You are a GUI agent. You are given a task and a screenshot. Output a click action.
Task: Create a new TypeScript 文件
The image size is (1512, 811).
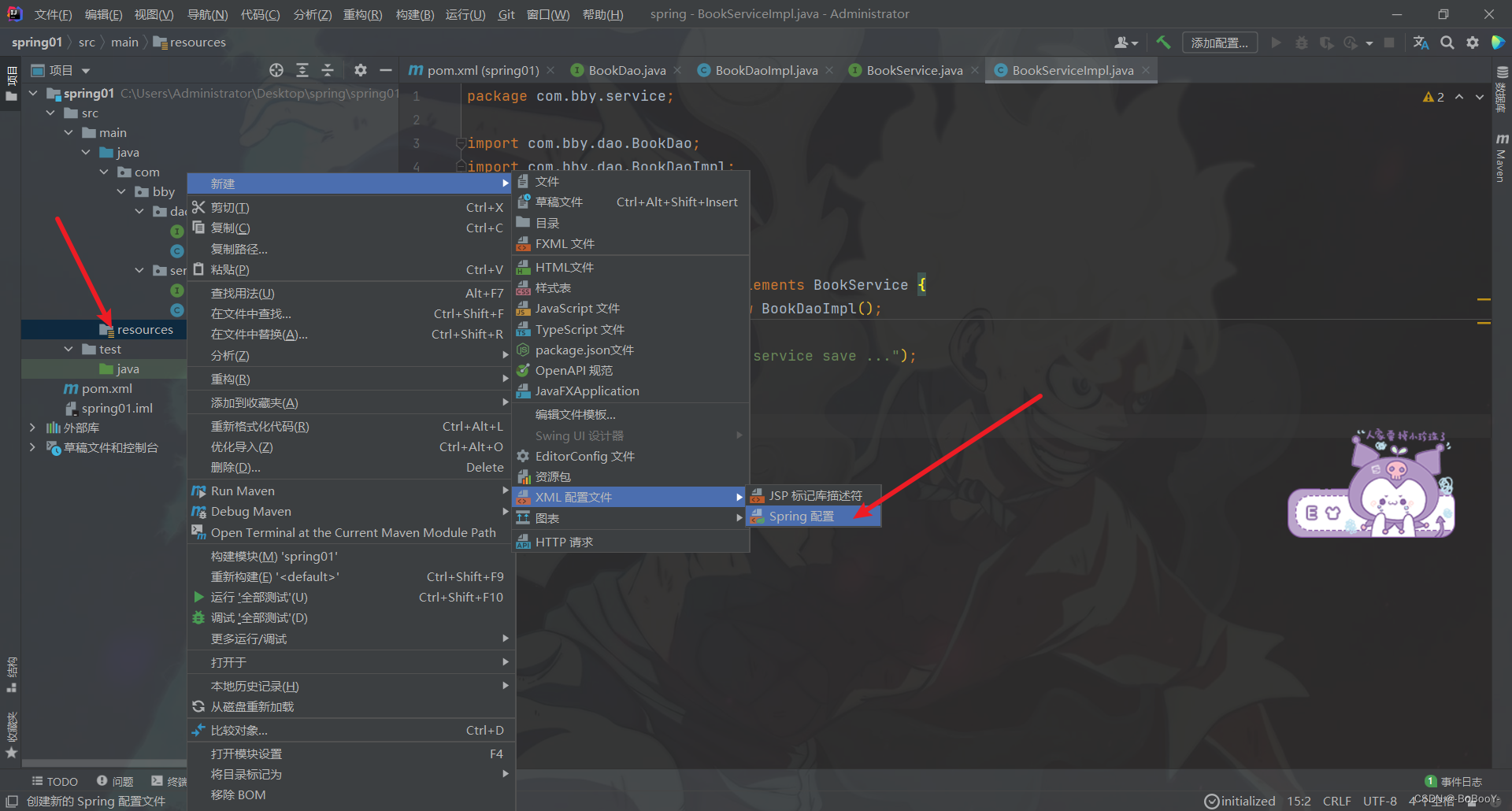click(629, 329)
